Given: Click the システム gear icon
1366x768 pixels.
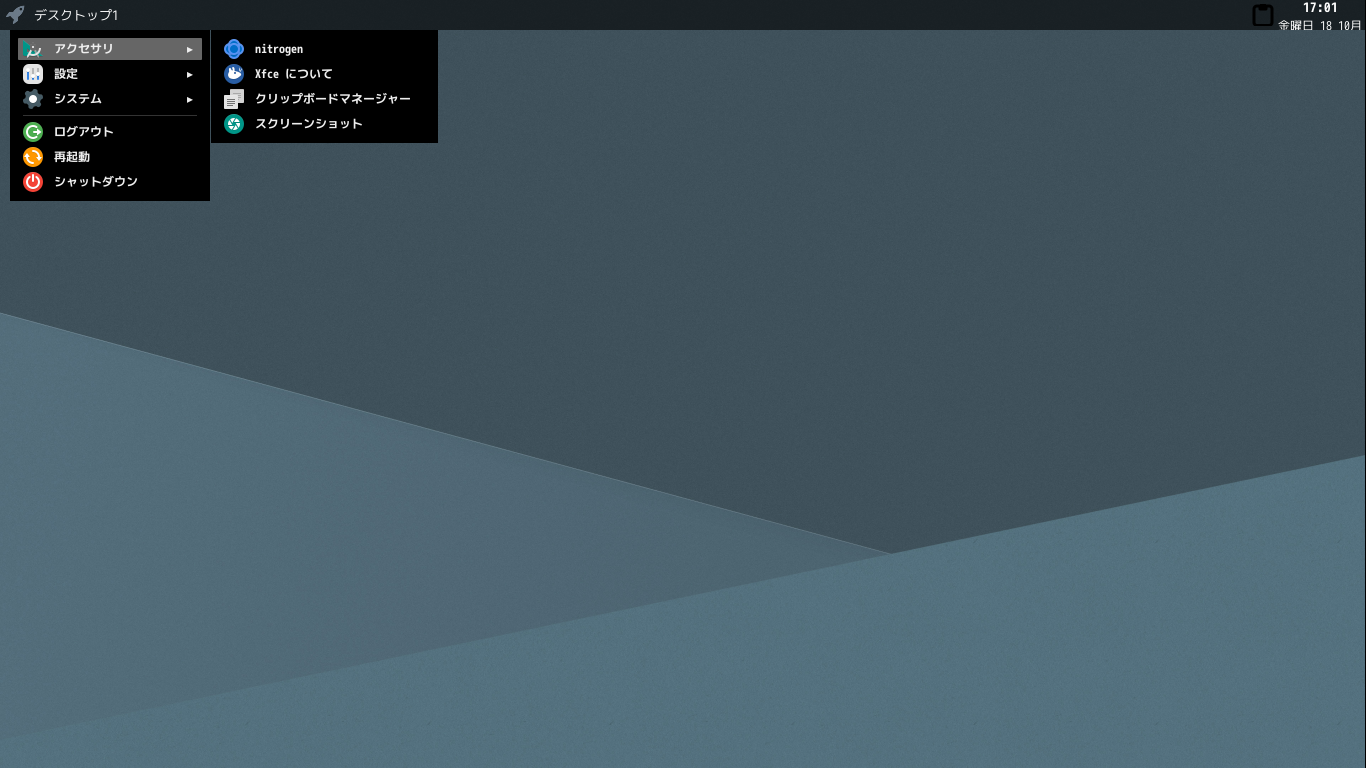Looking at the screenshot, I should (x=33, y=99).
